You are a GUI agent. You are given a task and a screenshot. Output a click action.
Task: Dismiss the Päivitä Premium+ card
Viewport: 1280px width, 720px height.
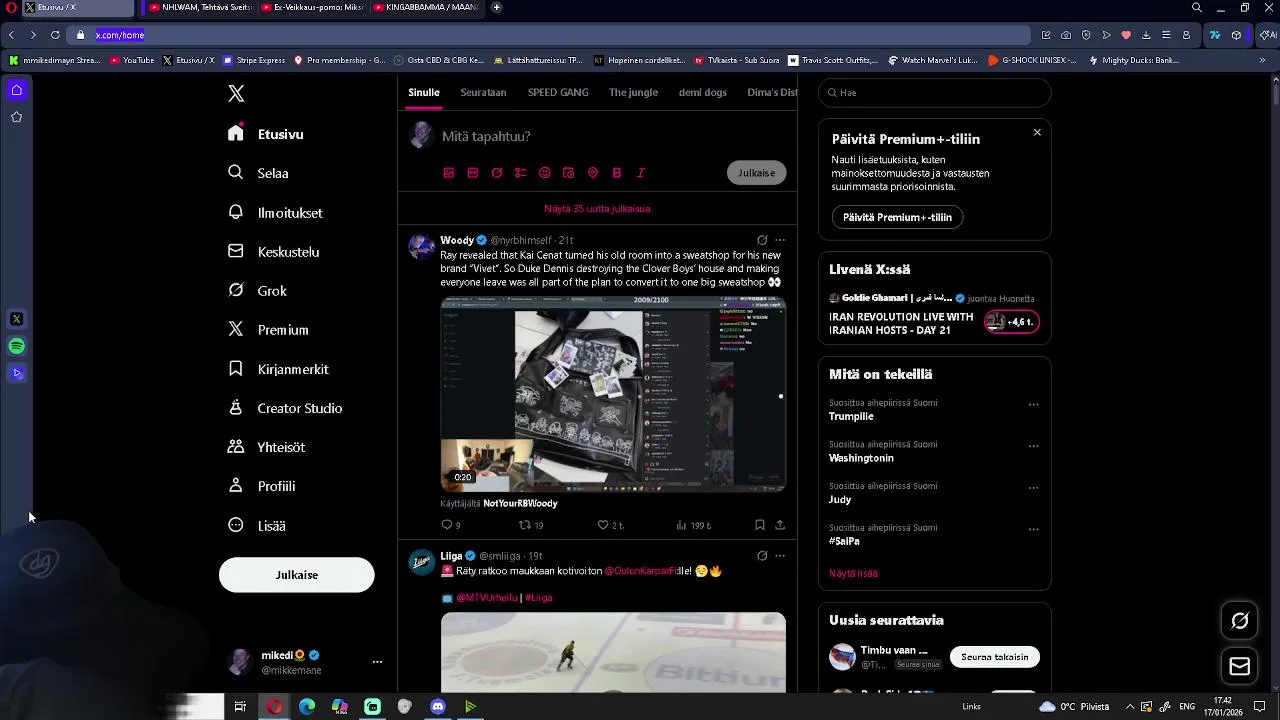[1037, 132]
